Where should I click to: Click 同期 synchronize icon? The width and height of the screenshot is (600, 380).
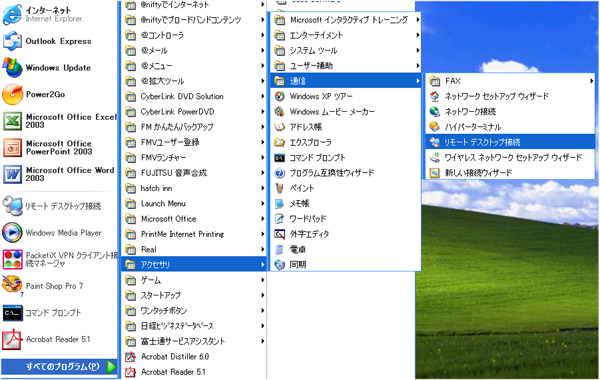click(x=280, y=265)
